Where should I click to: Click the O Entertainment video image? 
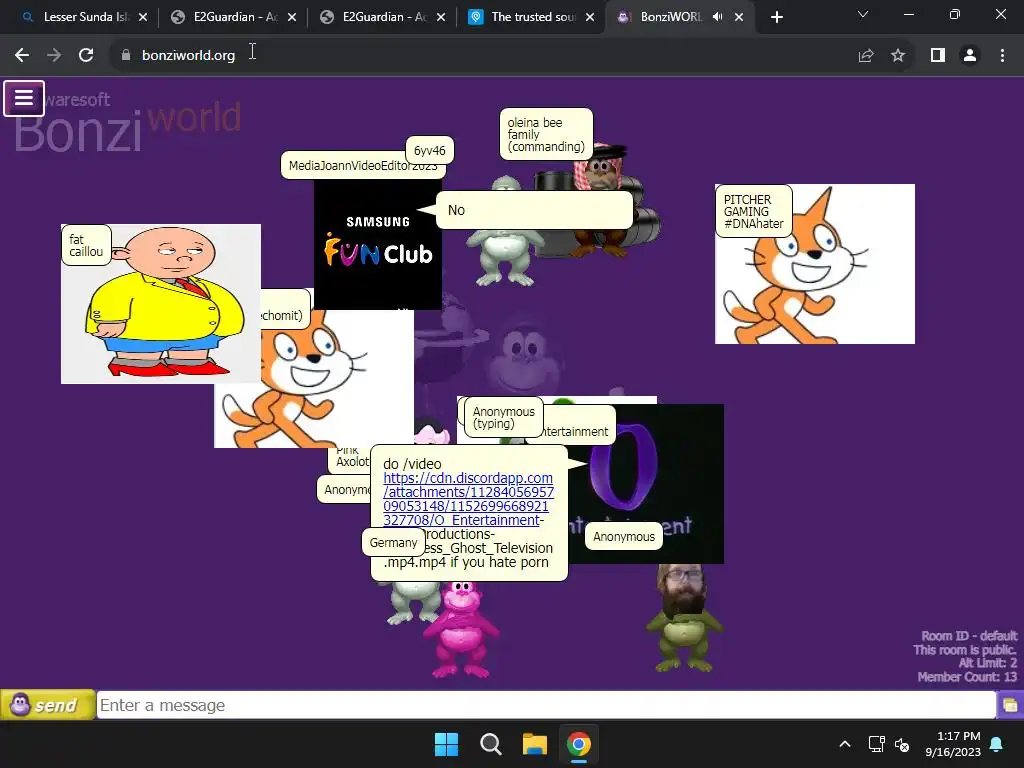(647, 483)
